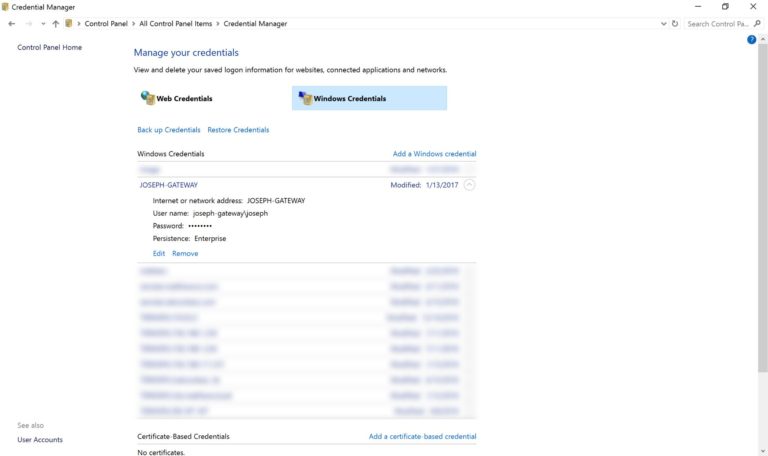Viewport: 768px width, 456px height.
Task: Remove the JOSEPH-GATEWAY credential
Action: (x=185, y=253)
